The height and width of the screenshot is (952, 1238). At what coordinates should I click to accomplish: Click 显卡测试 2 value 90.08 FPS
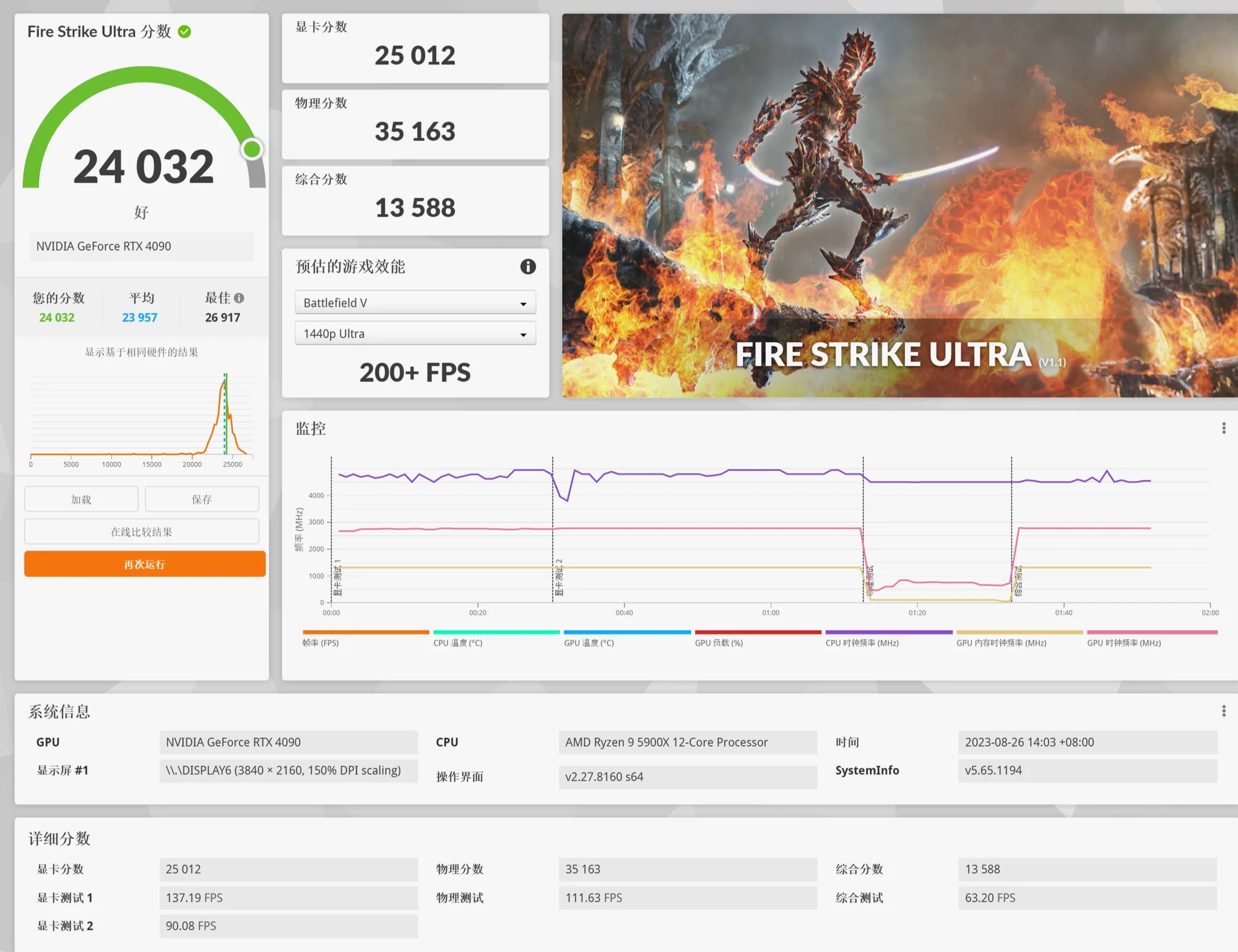coord(288,927)
